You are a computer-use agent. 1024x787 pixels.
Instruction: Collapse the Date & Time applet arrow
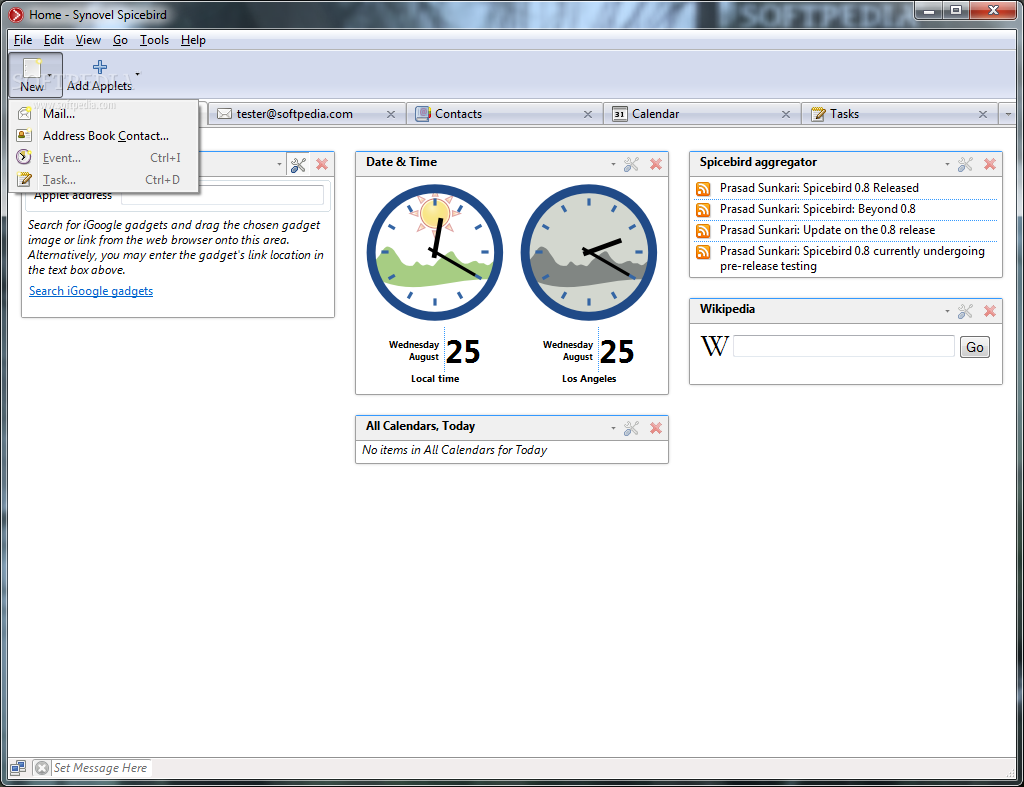[x=613, y=165]
